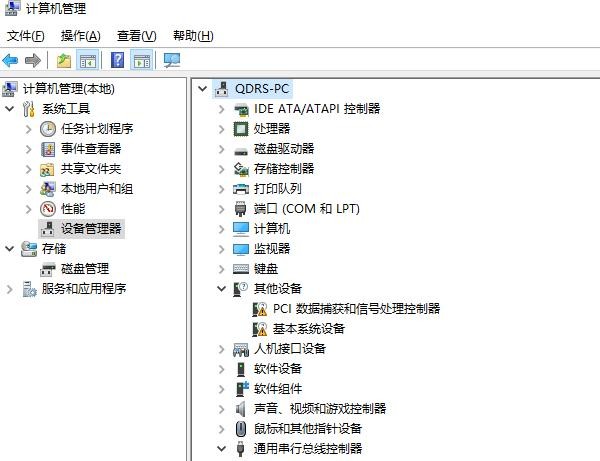The image size is (600, 461).
Task: Select the 基本系统设备 warning device
Action: click(x=308, y=329)
